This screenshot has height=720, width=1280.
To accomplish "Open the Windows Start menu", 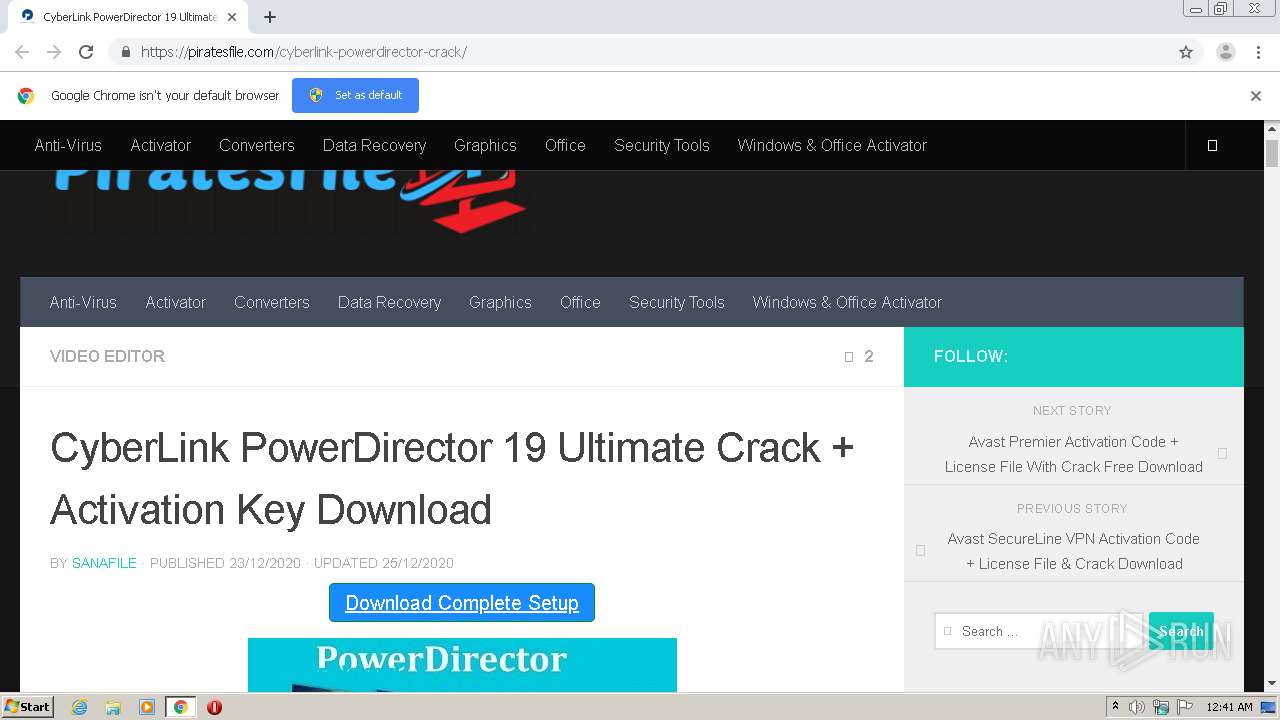I will click(28, 707).
